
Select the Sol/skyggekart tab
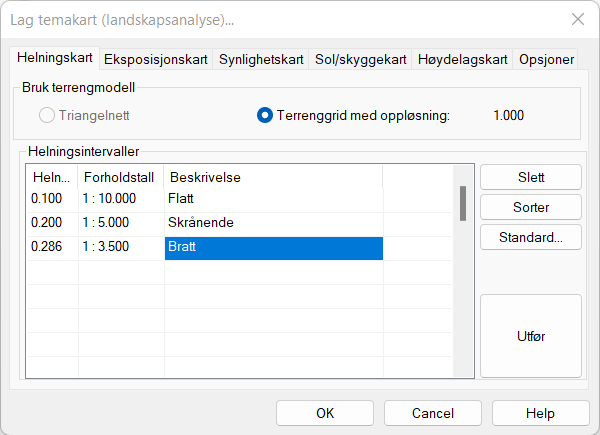pyautogui.click(x=361, y=59)
